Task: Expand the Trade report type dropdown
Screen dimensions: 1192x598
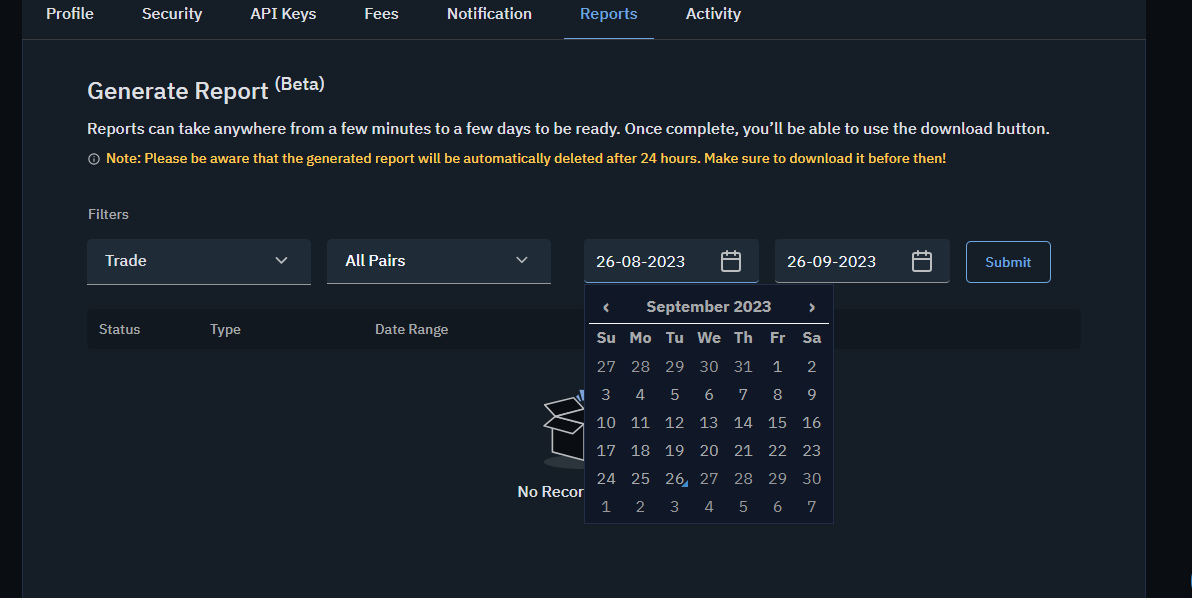Action: pos(199,261)
